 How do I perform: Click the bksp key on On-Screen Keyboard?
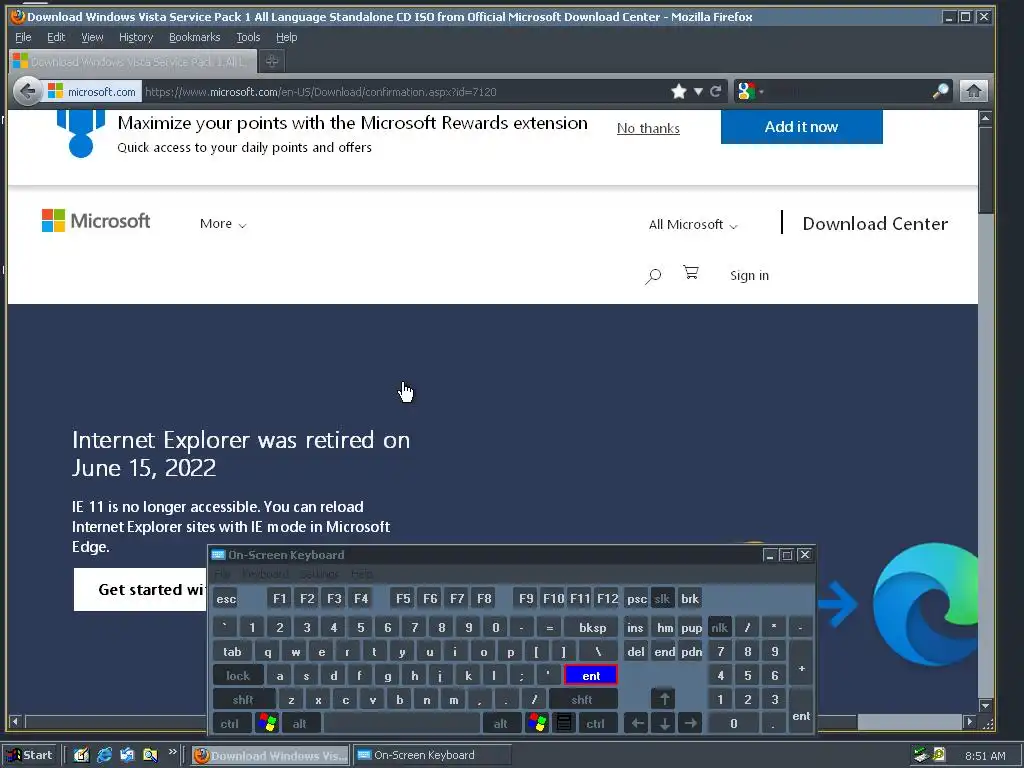[x=592, y=627]
